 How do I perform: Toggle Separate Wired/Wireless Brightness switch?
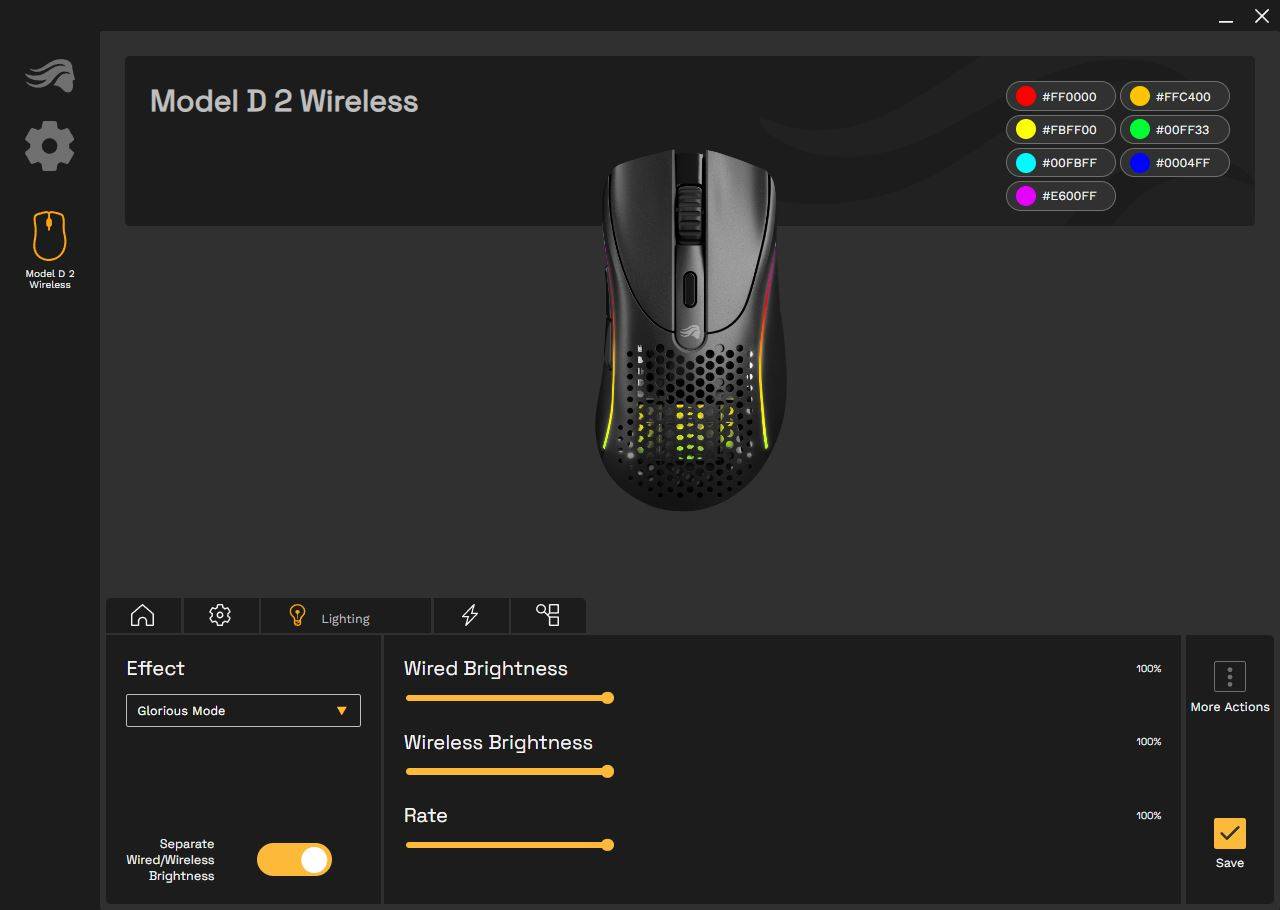point(294,860)
